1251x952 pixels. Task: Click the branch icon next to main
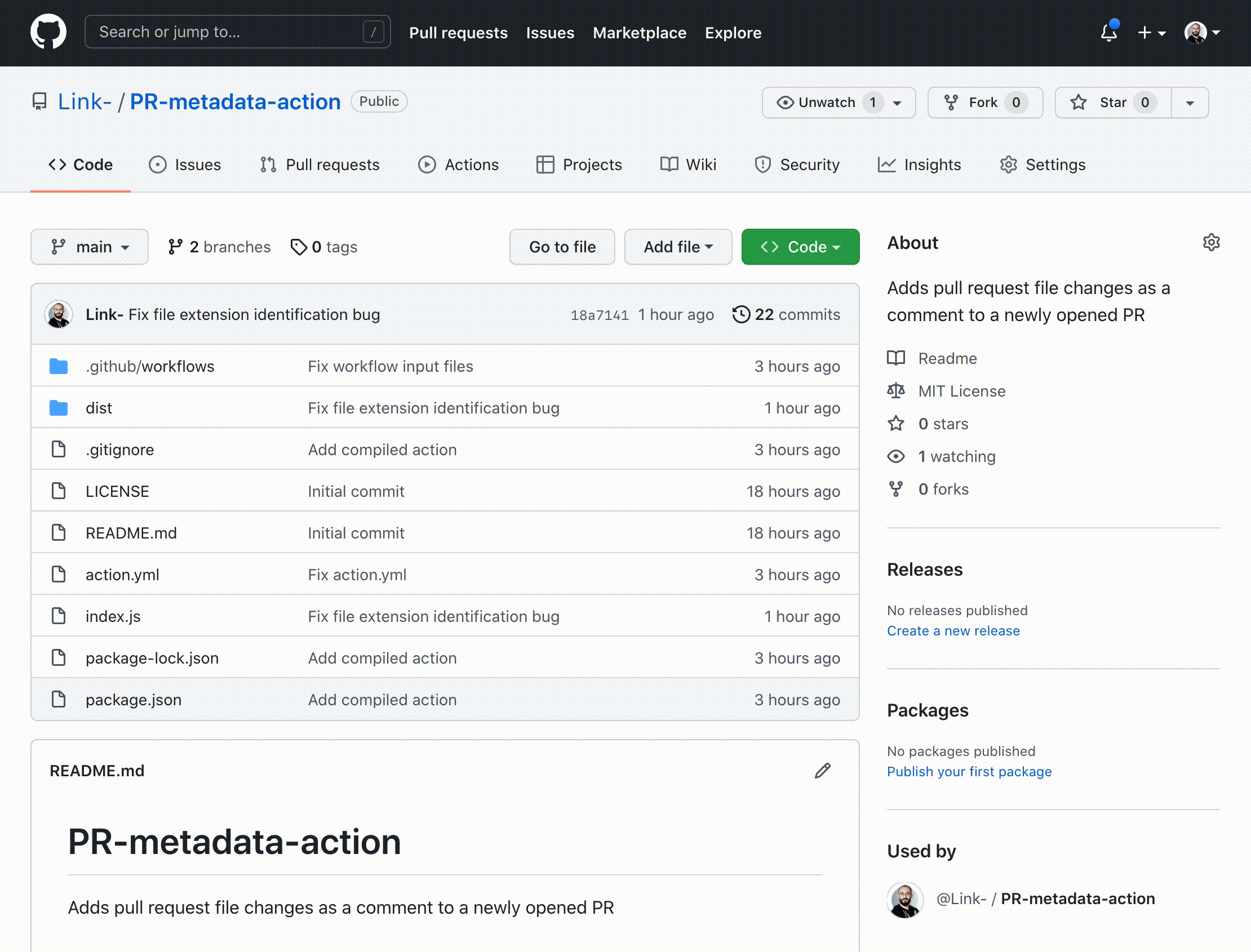[x=59, y=247]
